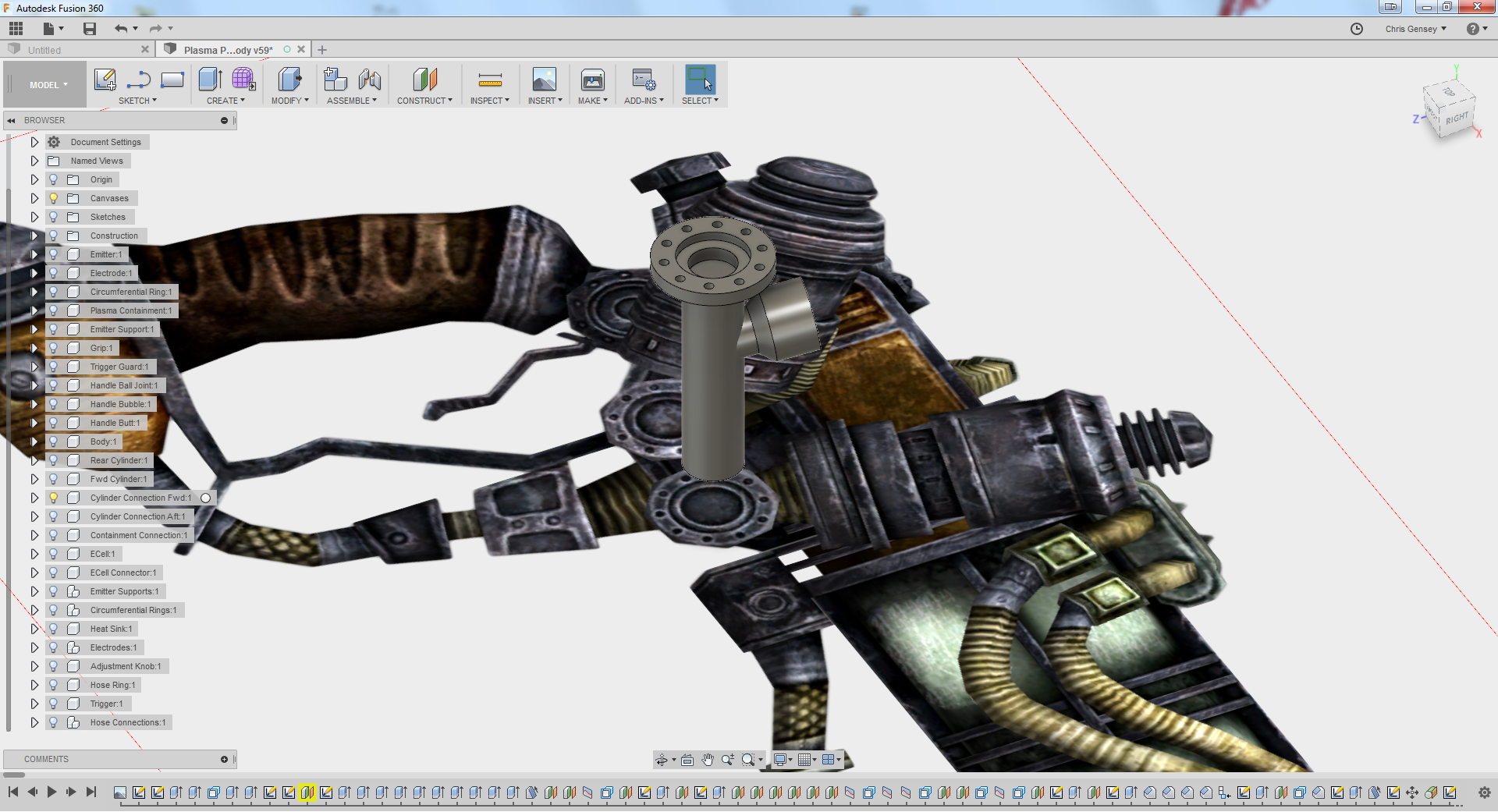Select the Extrude tool in Create
This screenshot has width=1498, height=812.
[x=210, y=80]
